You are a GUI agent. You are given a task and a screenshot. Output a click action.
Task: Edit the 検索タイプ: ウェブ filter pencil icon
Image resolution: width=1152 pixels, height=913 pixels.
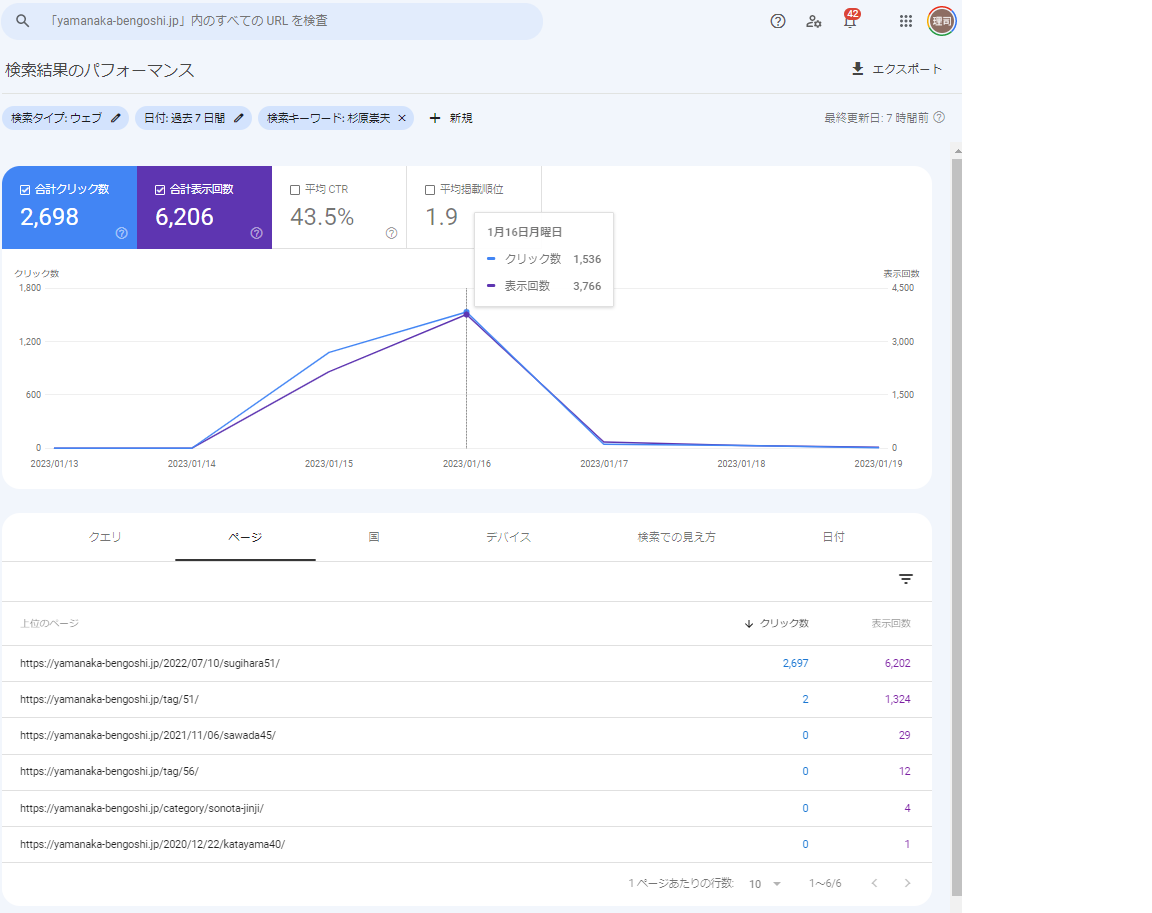point(116,118)
